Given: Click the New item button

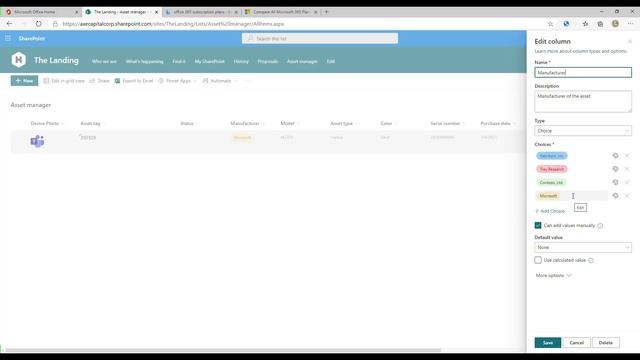Looking at the screenshot, I should [24, 81].
